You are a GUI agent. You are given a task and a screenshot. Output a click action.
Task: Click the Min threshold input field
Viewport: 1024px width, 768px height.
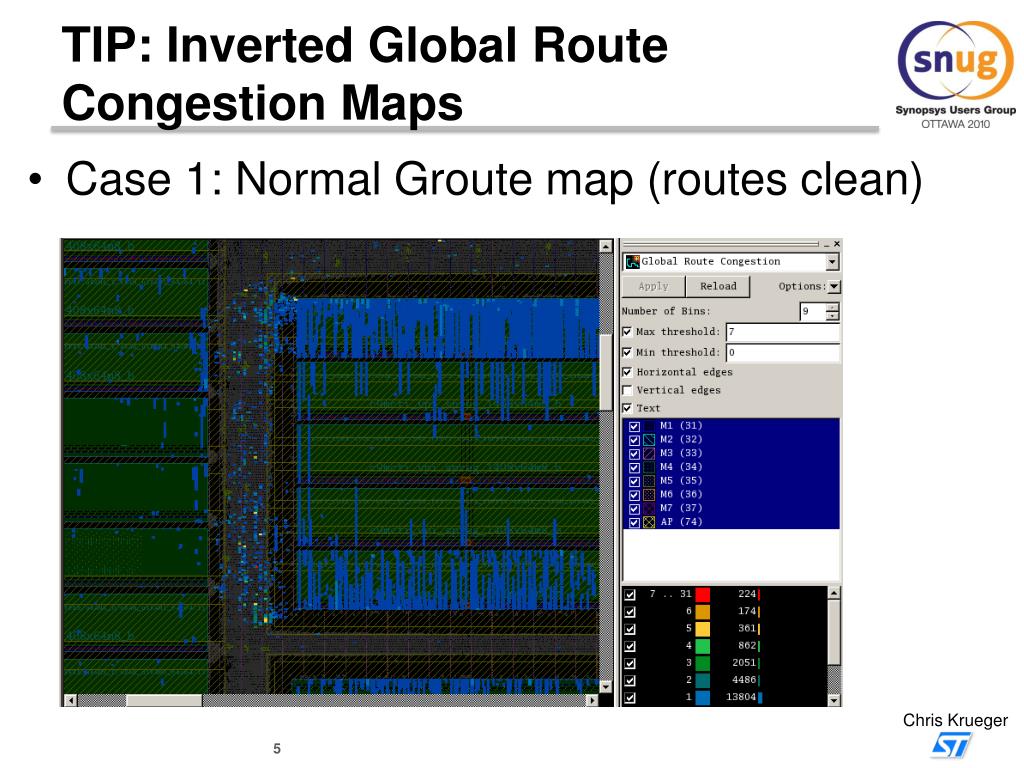782,353
